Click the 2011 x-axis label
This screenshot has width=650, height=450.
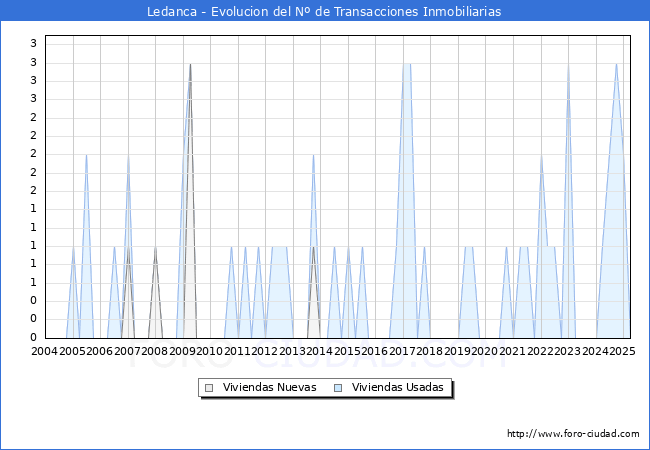pos(238,351)
